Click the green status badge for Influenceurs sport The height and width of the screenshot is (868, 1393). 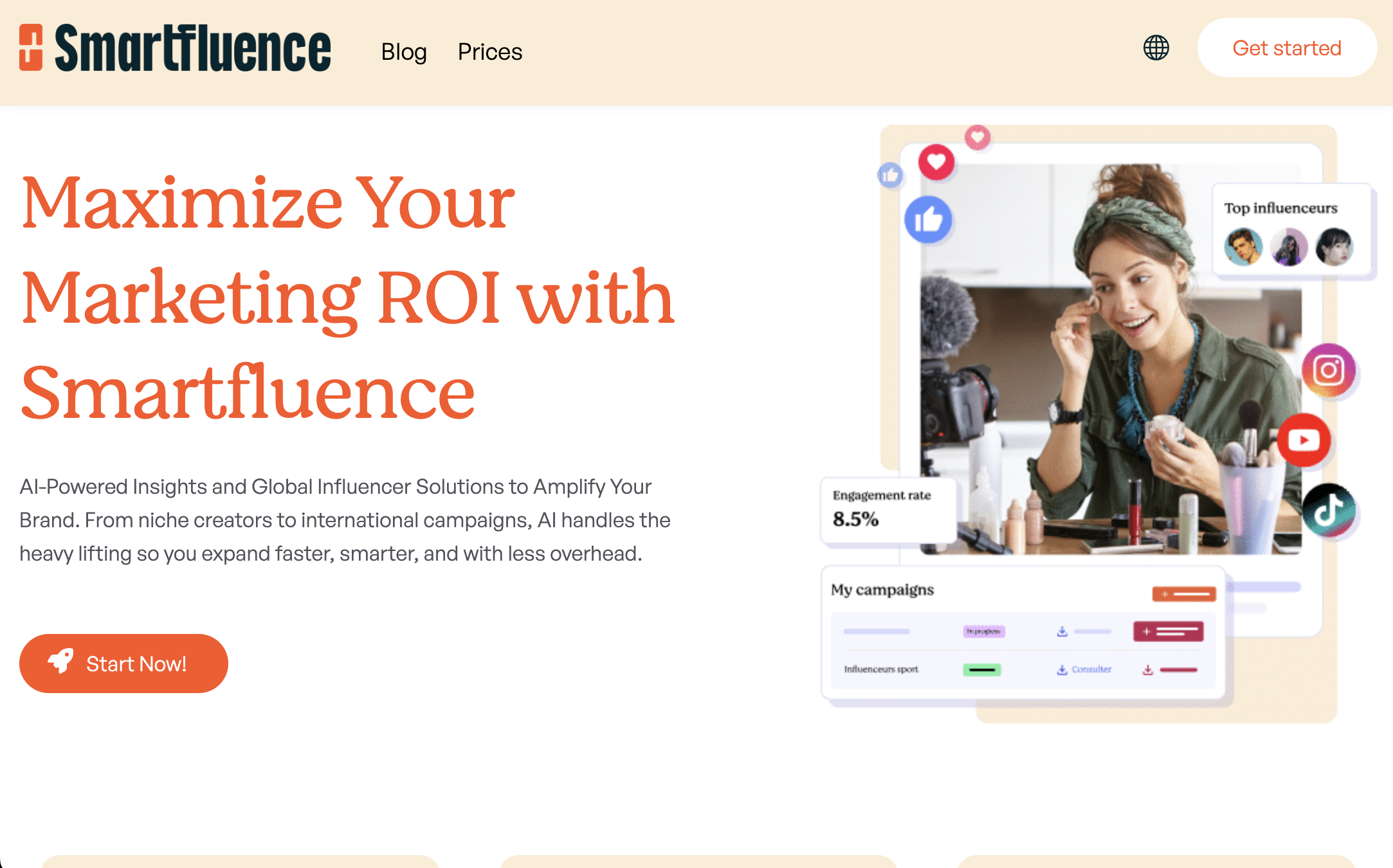click(982, 670)
